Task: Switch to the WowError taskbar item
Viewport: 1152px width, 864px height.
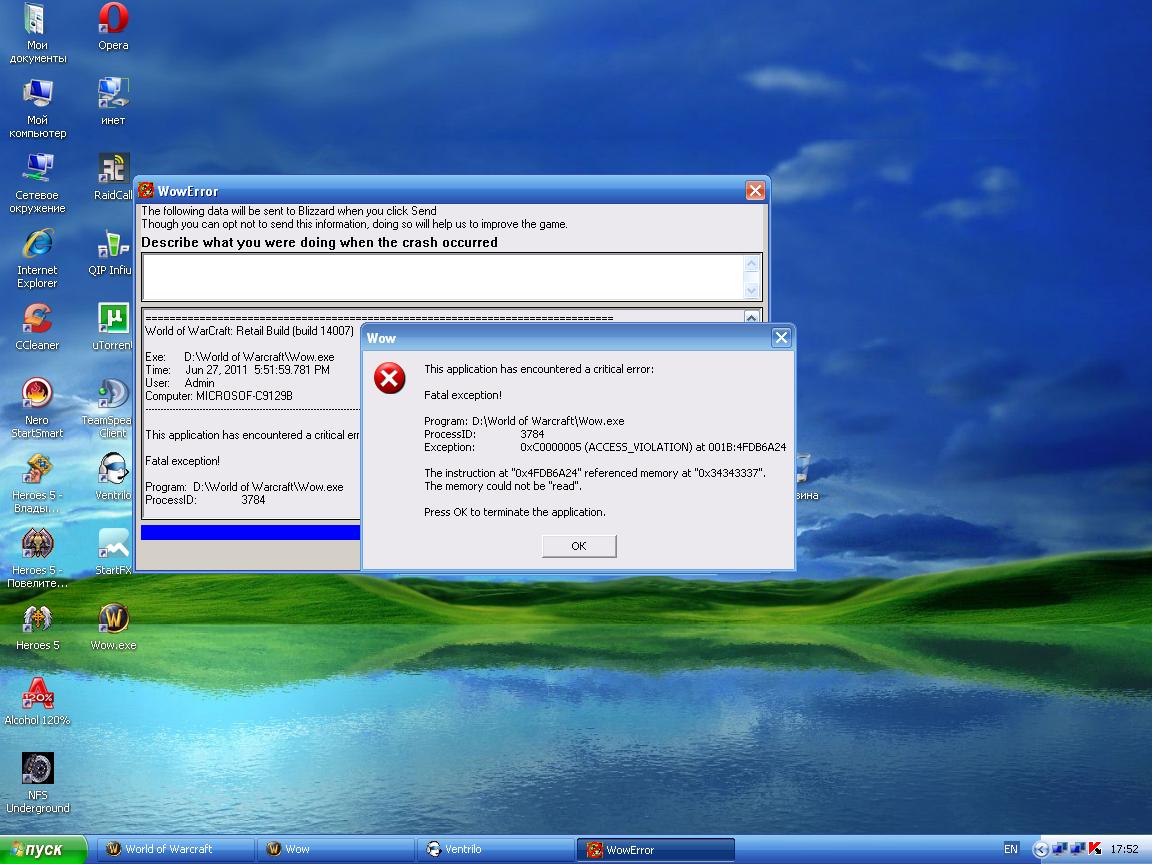Action: click(x=655, y=849)
